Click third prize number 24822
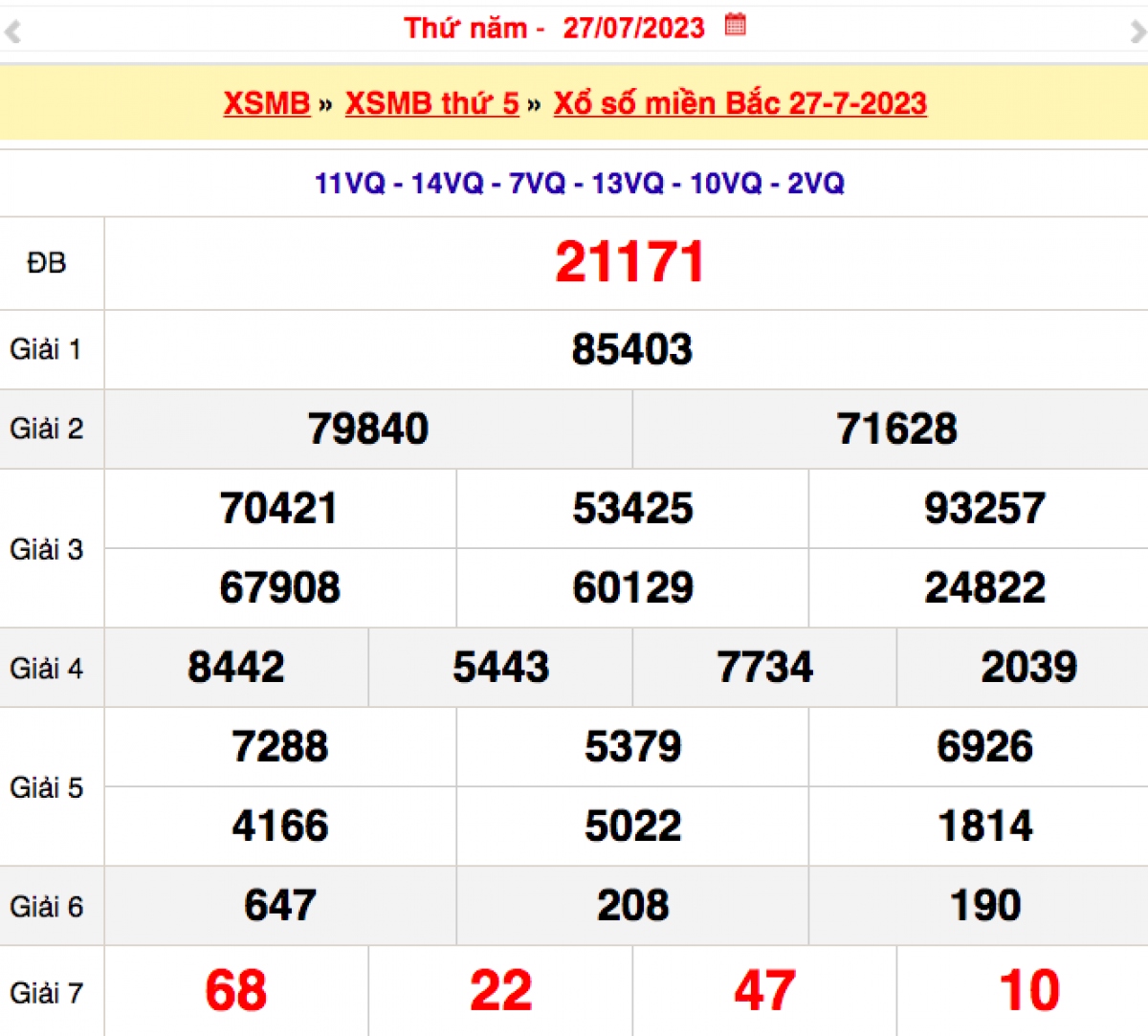Image resolution: width=1148 pixels, height=1036 pixels. pos(984,587)
